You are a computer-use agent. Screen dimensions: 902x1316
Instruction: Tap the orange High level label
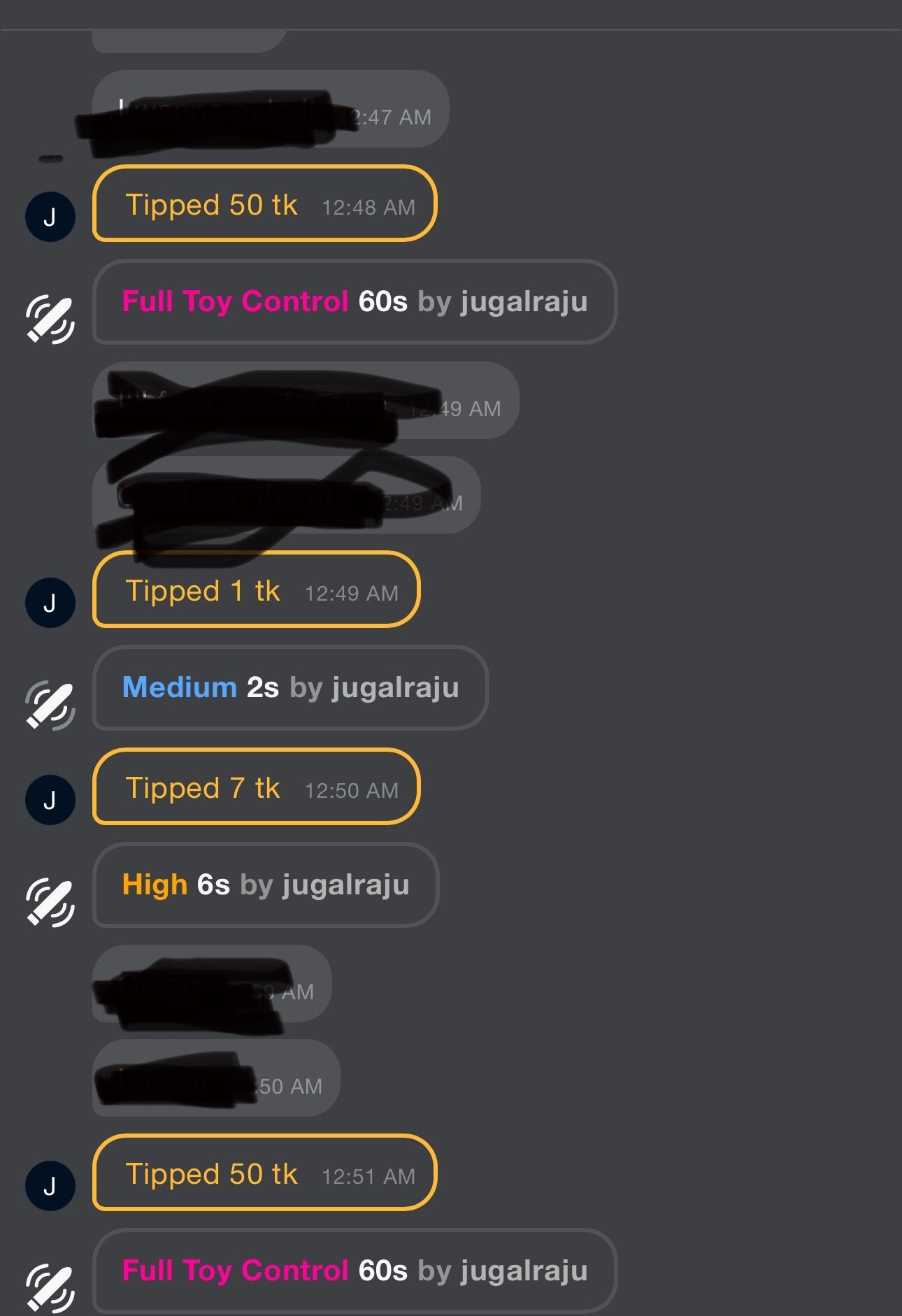coord(155,885)
